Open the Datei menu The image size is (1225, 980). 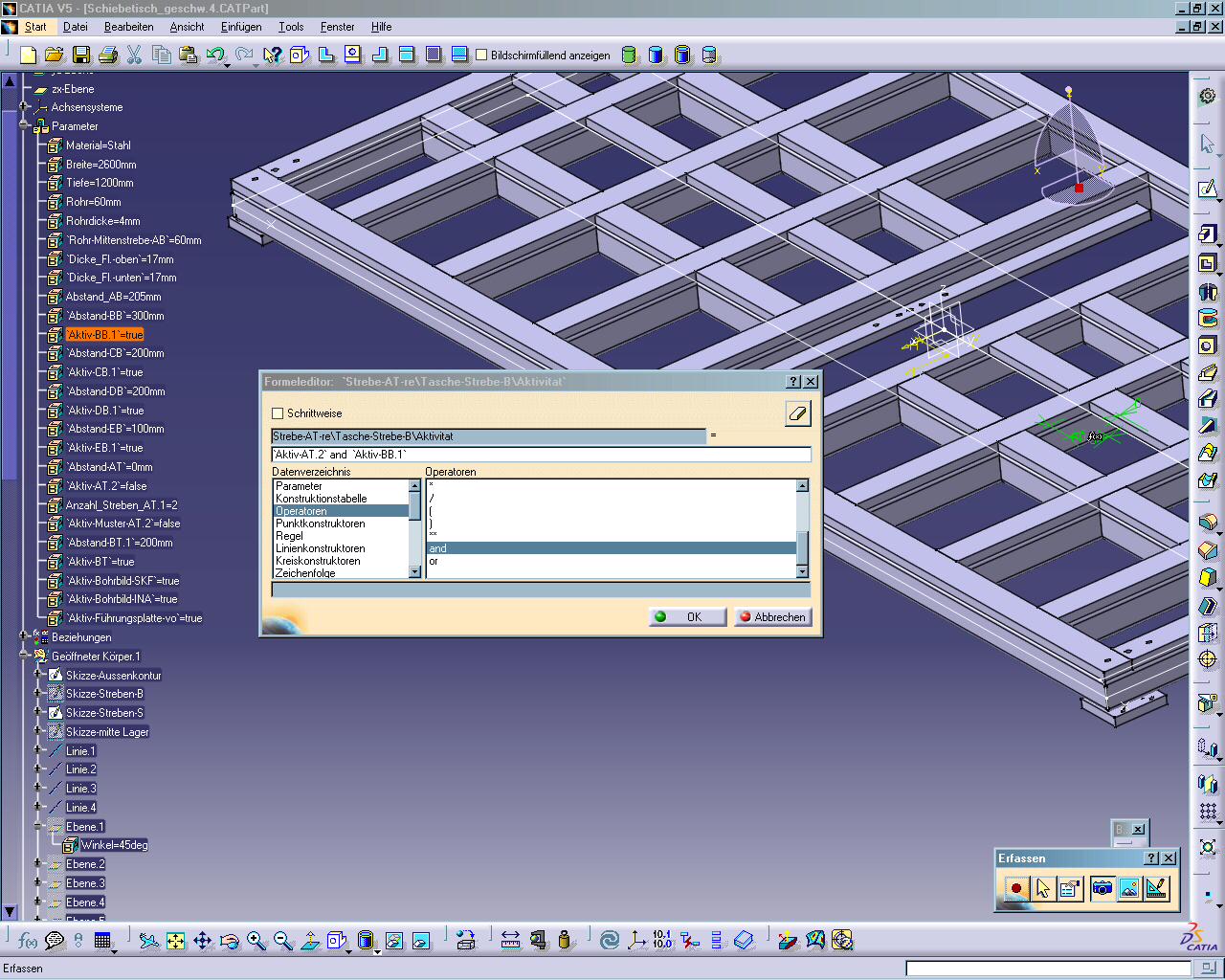[x=75, y=27]
